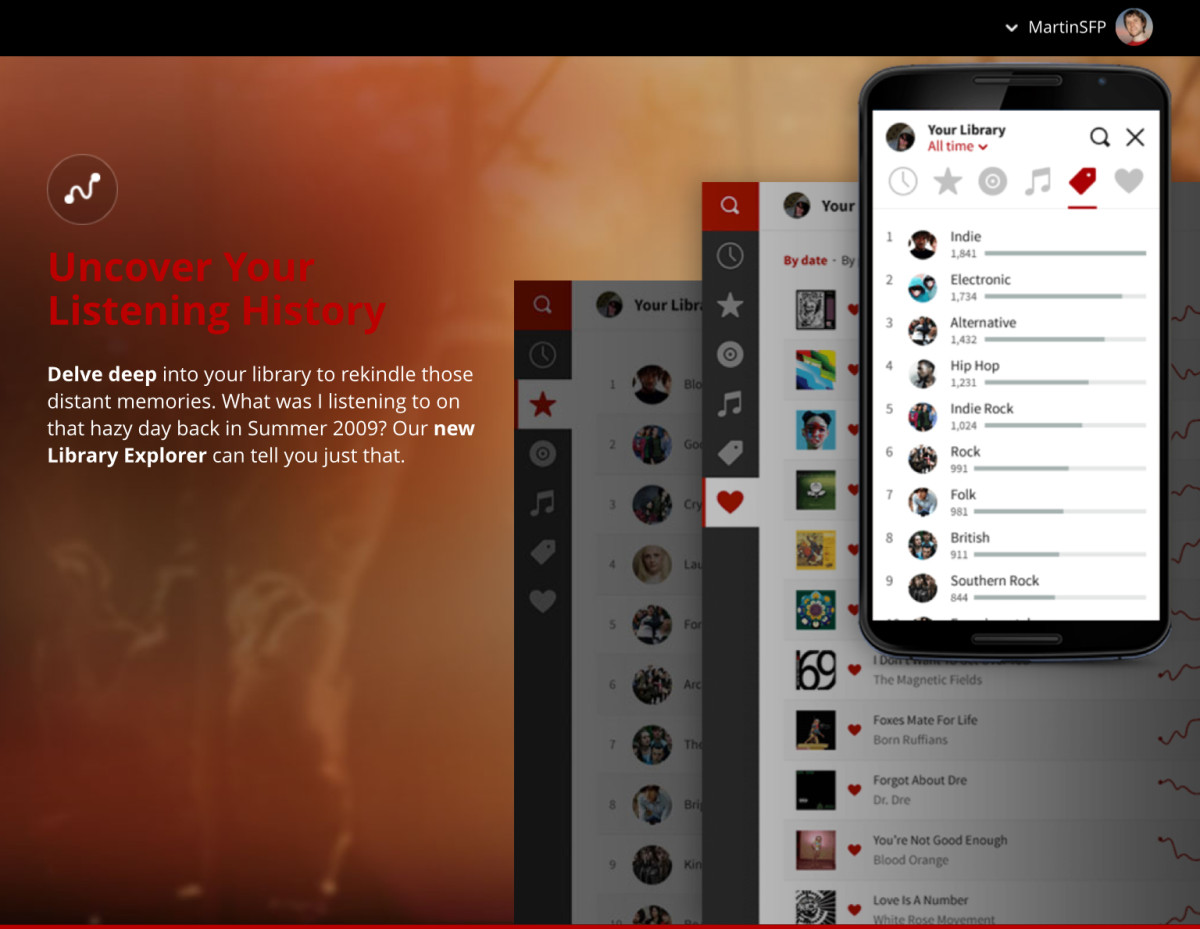Toggle heart on Forgot About Dre
This screenshot has width=1200, height=929.
click(854, 790)
